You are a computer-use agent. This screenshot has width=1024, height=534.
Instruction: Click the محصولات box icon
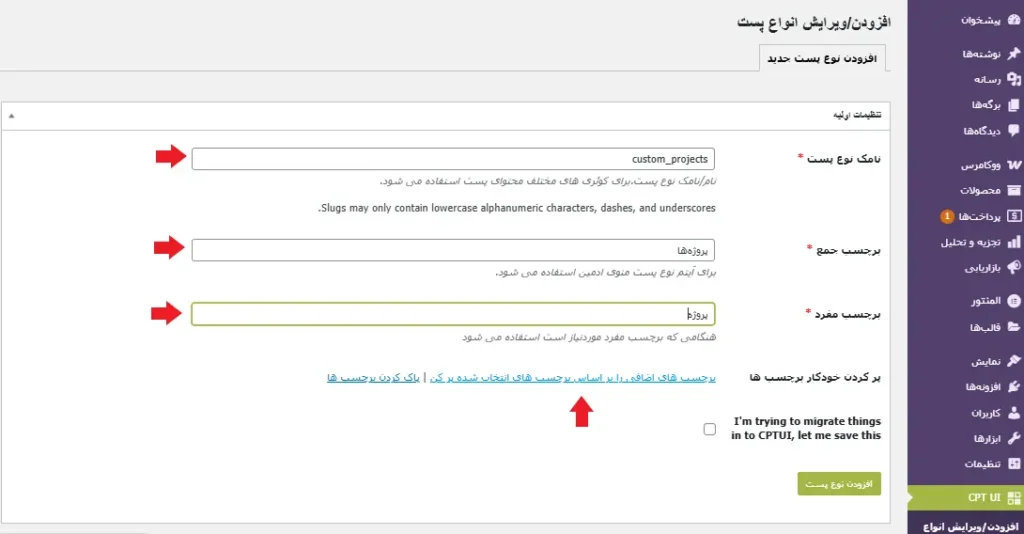pos(1014,190)
